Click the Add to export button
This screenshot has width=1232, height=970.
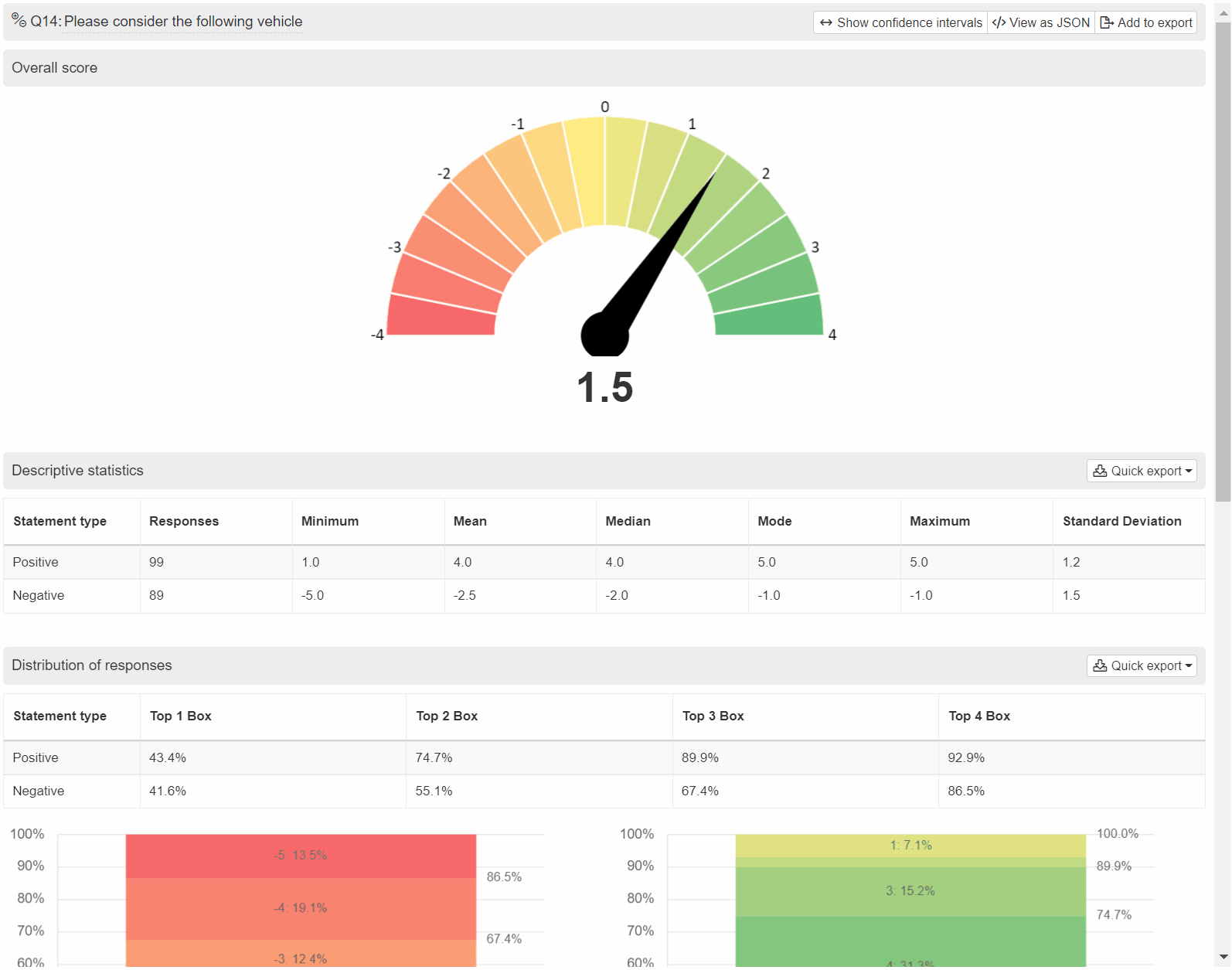pyautogui.click(x=1146, y=22)
